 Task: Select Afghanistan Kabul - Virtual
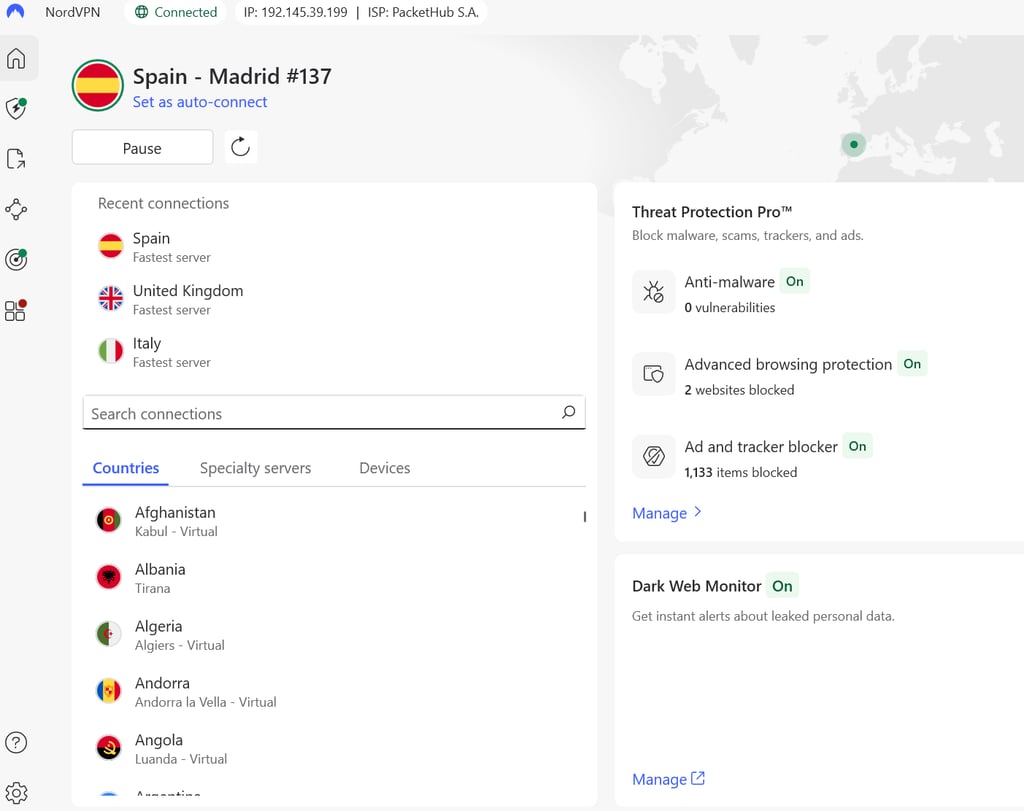pos(334,521)
